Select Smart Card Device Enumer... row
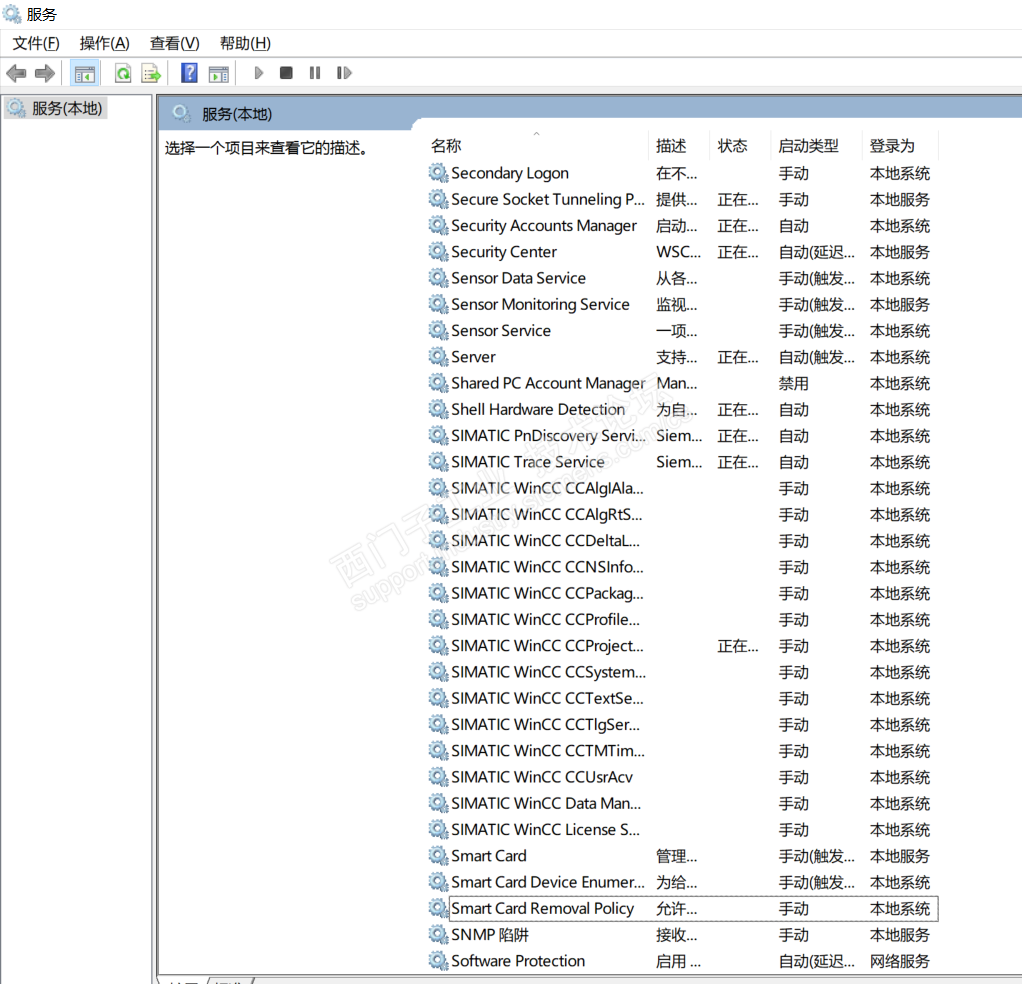The width and height of the screenshot is (1022, 984). tap(682, 882)
